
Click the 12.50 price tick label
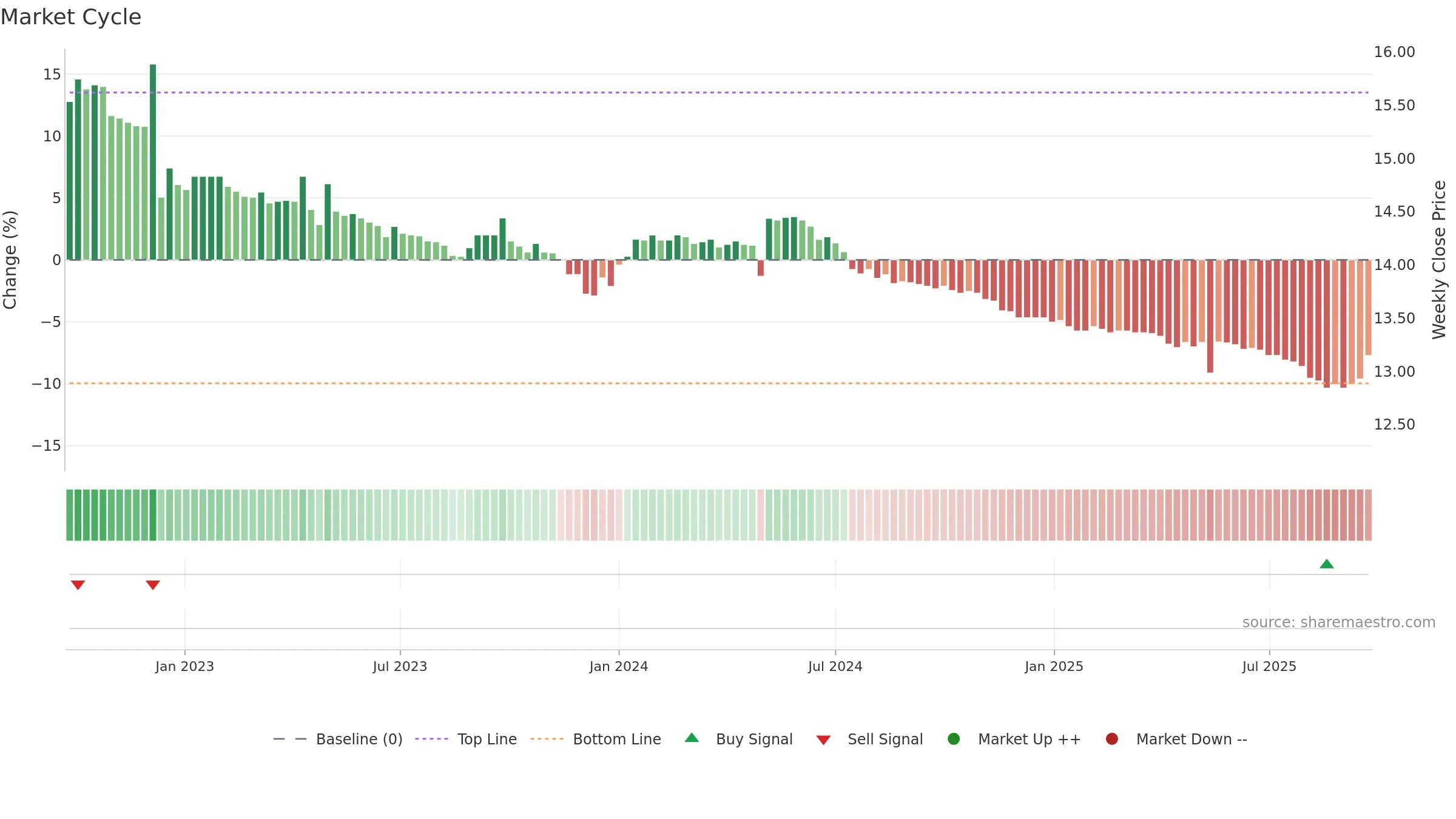[1394, 425]
